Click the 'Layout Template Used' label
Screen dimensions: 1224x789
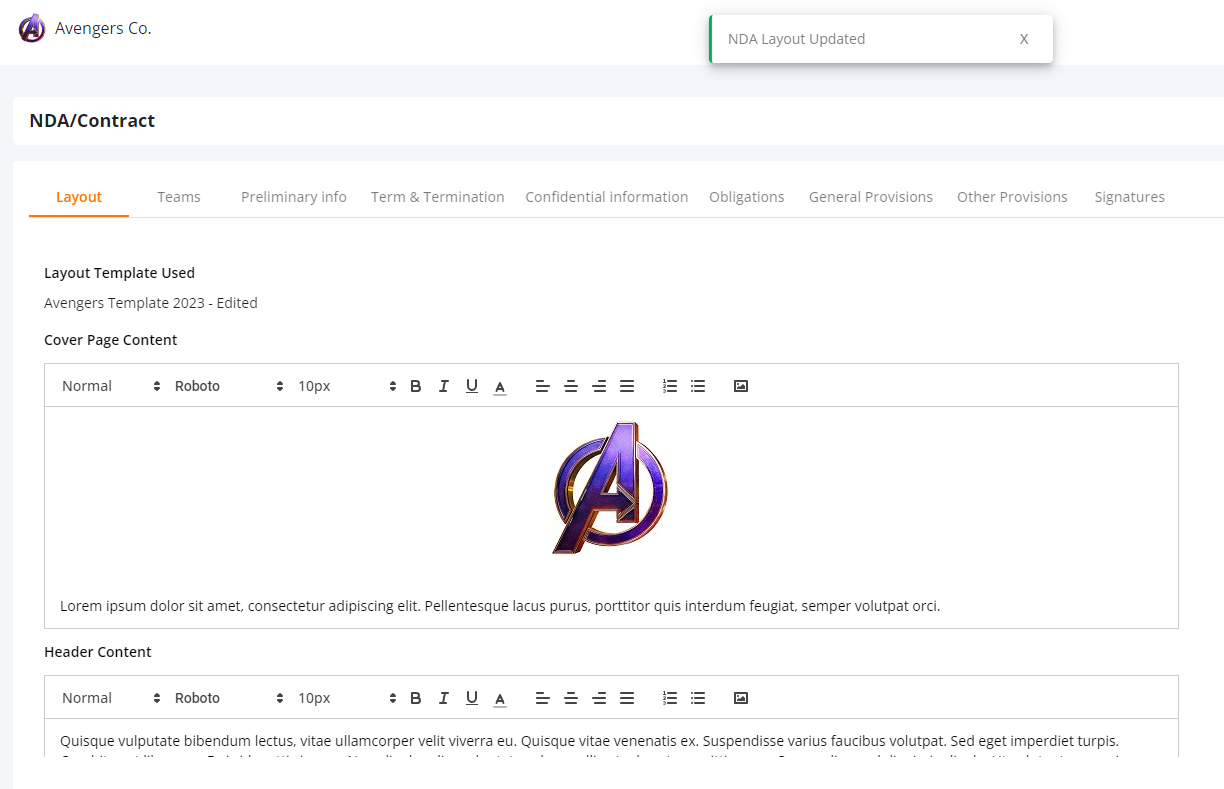pos(120,273)
